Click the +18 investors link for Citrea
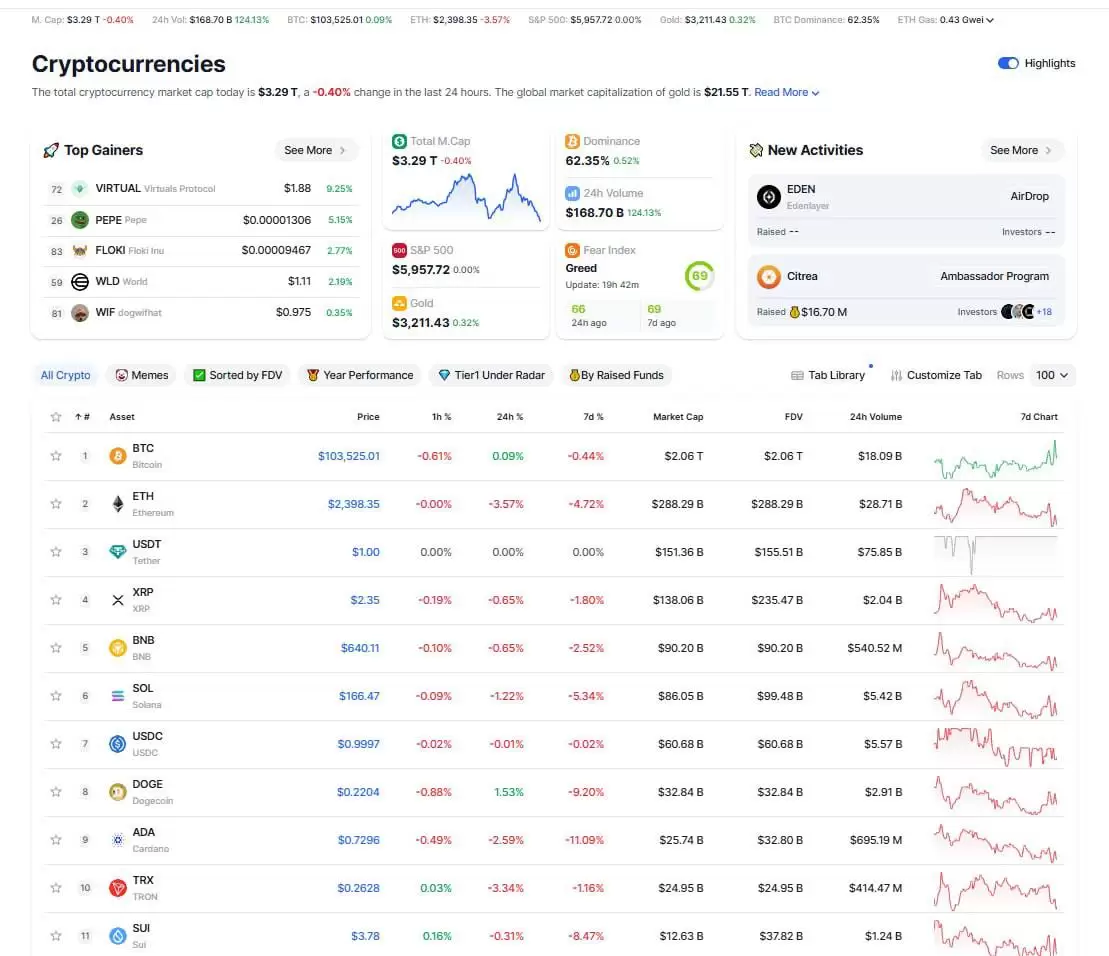This screenshot has width=1109, height=956. 1044,312
